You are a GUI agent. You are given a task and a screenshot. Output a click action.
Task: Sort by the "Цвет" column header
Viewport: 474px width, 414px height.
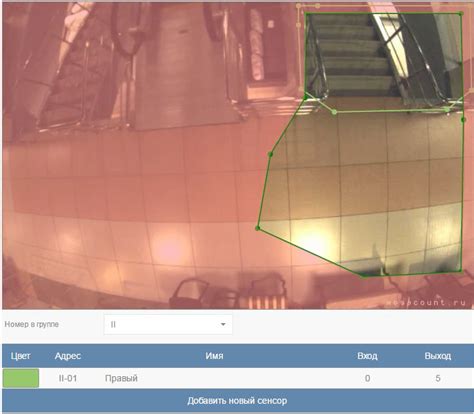coord(21,356)
